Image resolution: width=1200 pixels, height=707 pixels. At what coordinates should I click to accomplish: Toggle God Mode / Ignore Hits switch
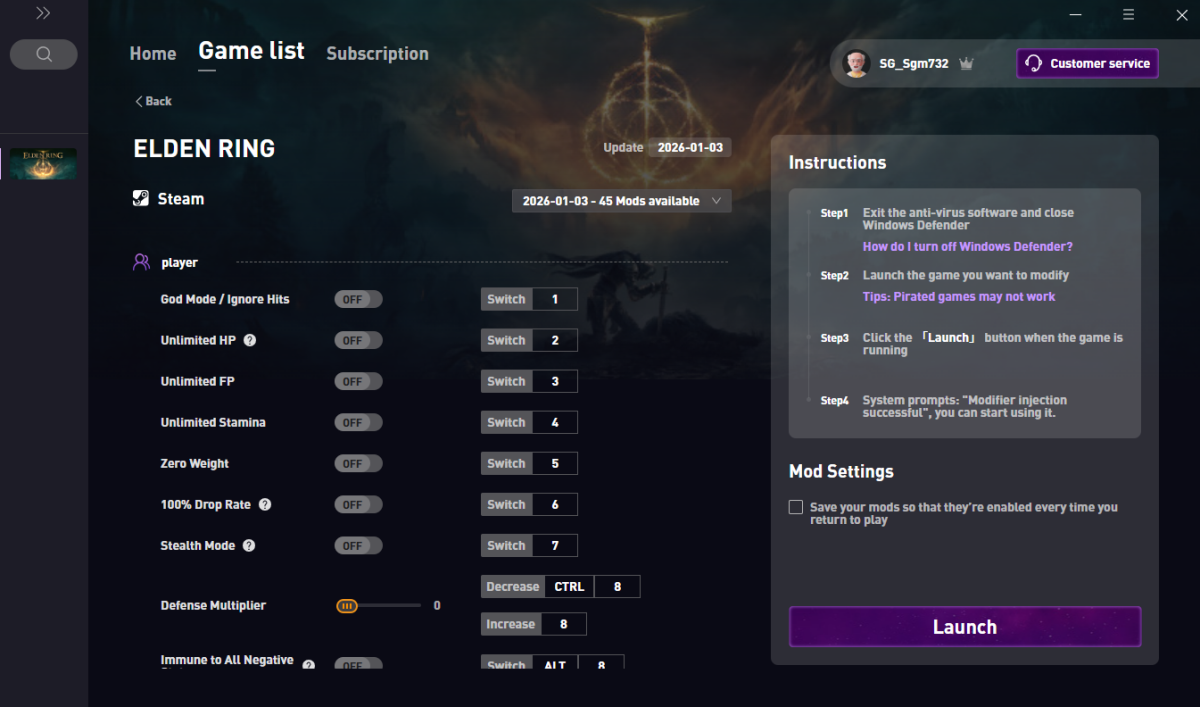point(358,299)
